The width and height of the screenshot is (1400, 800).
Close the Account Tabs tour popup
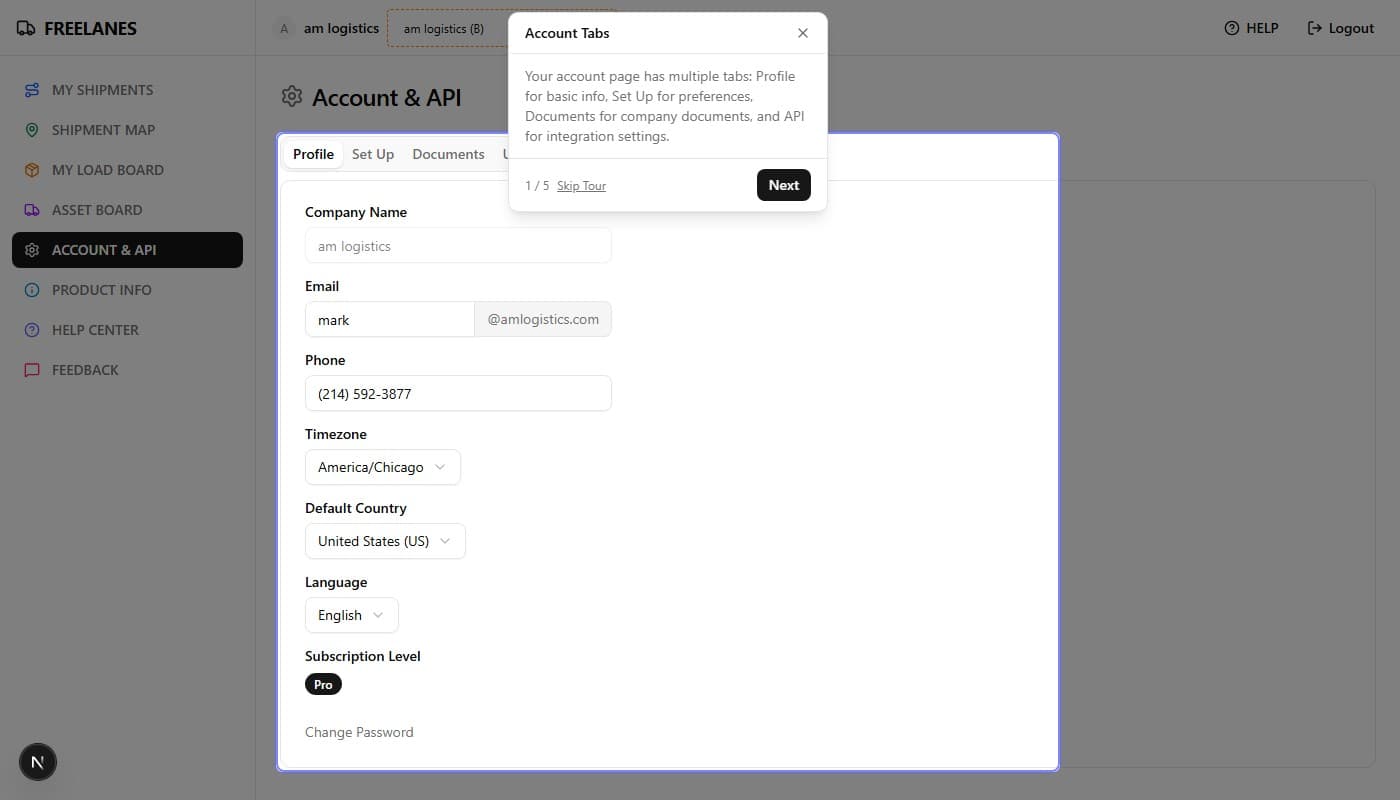pyautogui.click(x=803, y=33)
